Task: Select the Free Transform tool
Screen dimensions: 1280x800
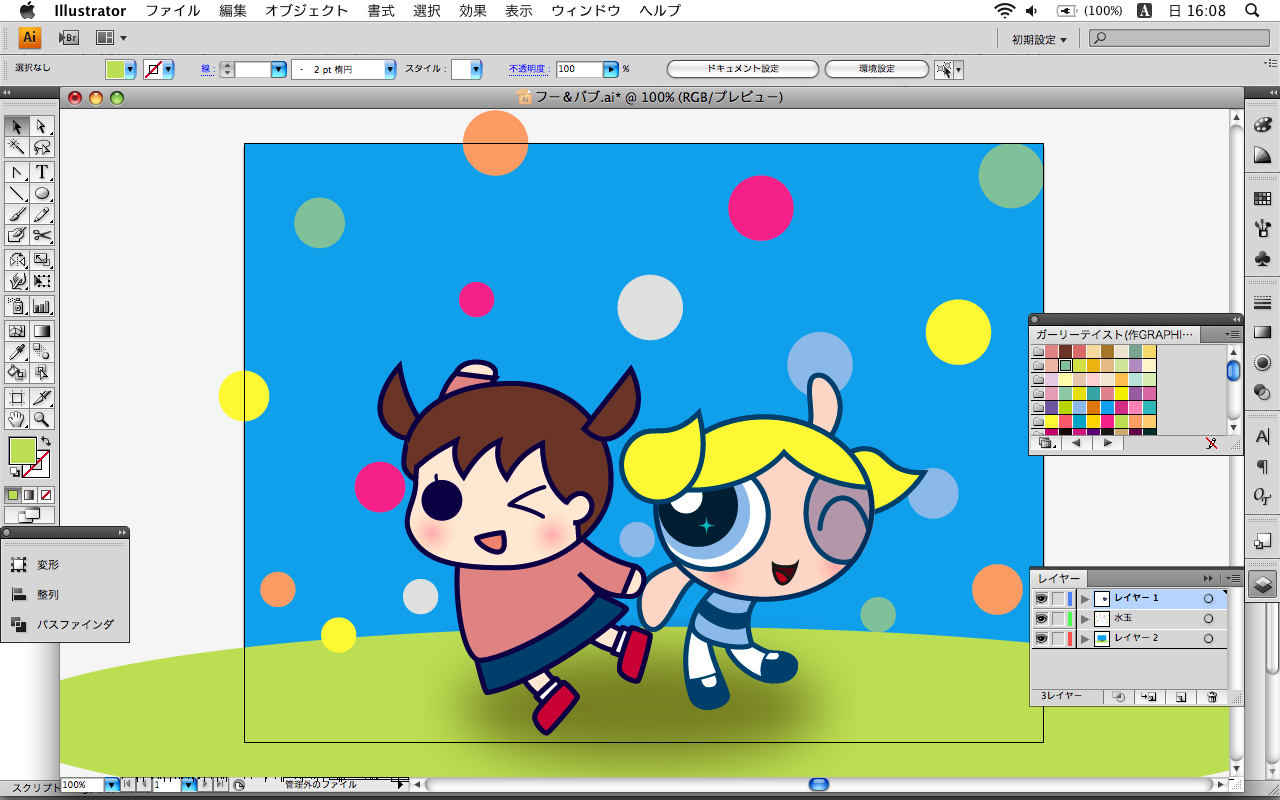Action: (42, 281)
